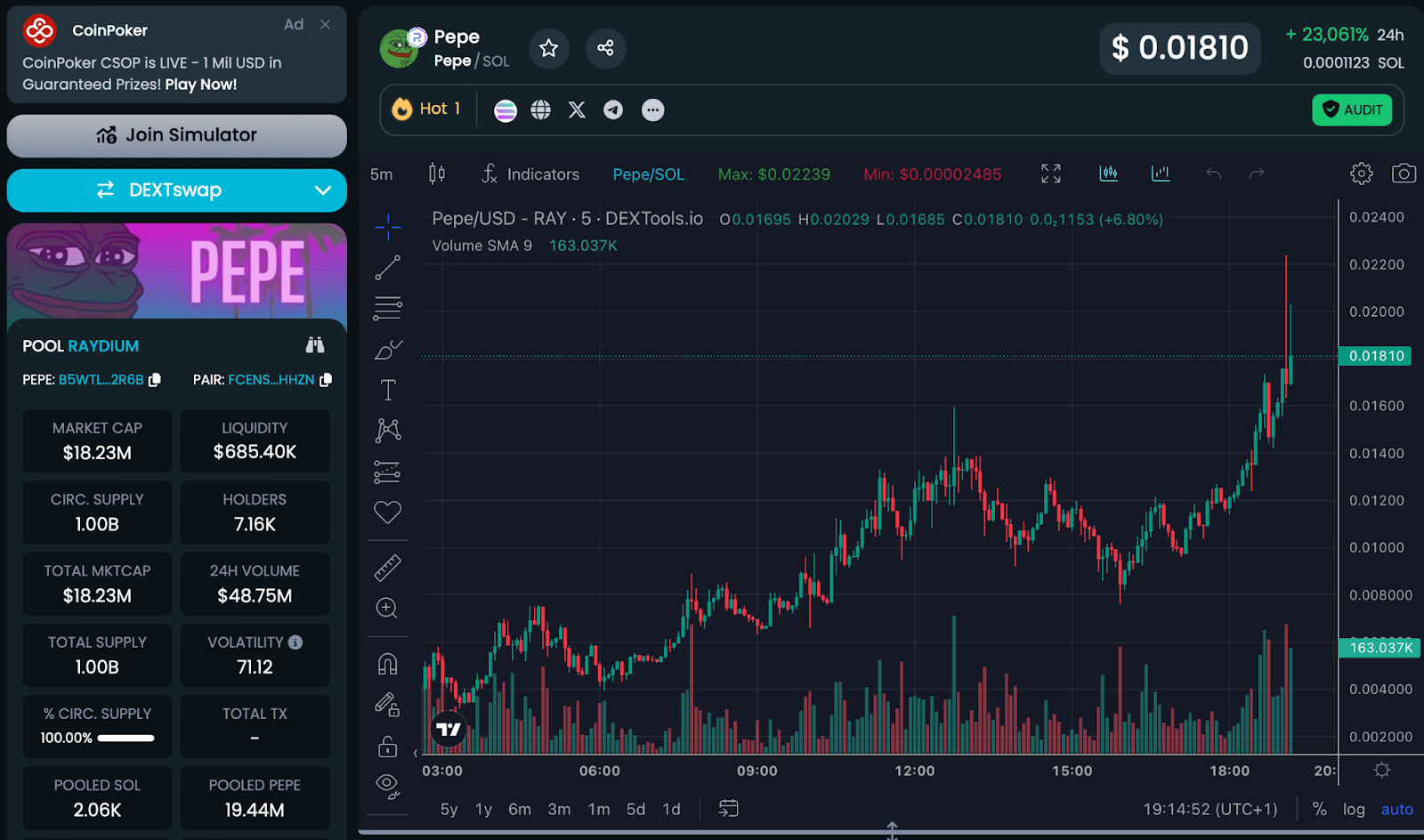Click the current price label 0.01810

[1377, 356]
